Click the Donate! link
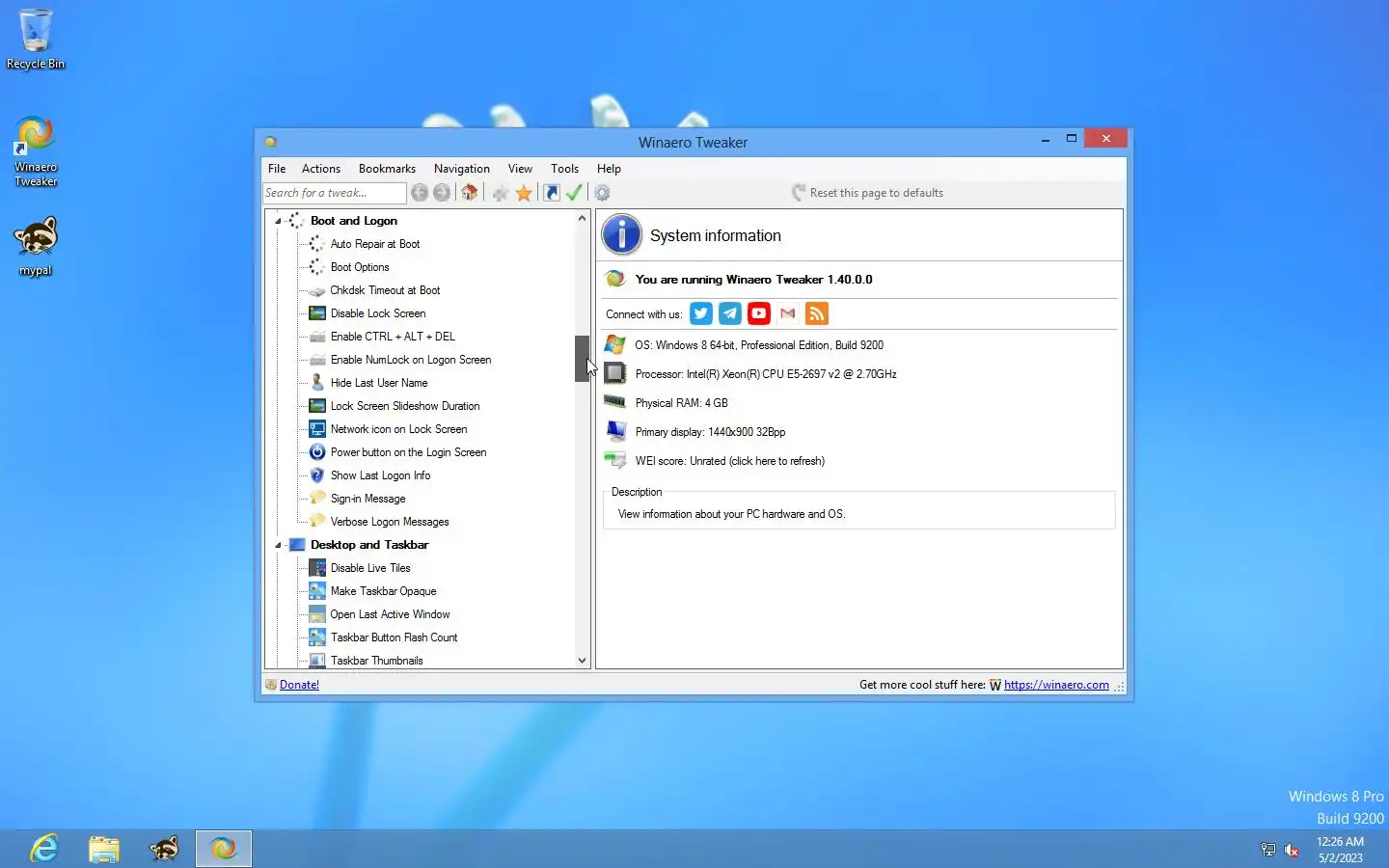Viewport: 1389px width, 868px height. (299, 685)
